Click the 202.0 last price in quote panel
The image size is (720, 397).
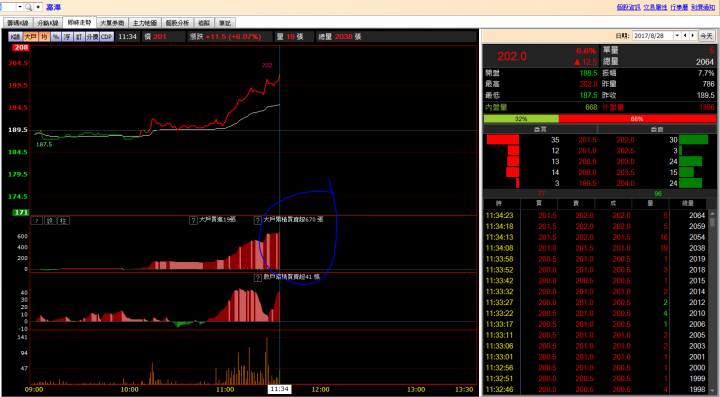512,56
